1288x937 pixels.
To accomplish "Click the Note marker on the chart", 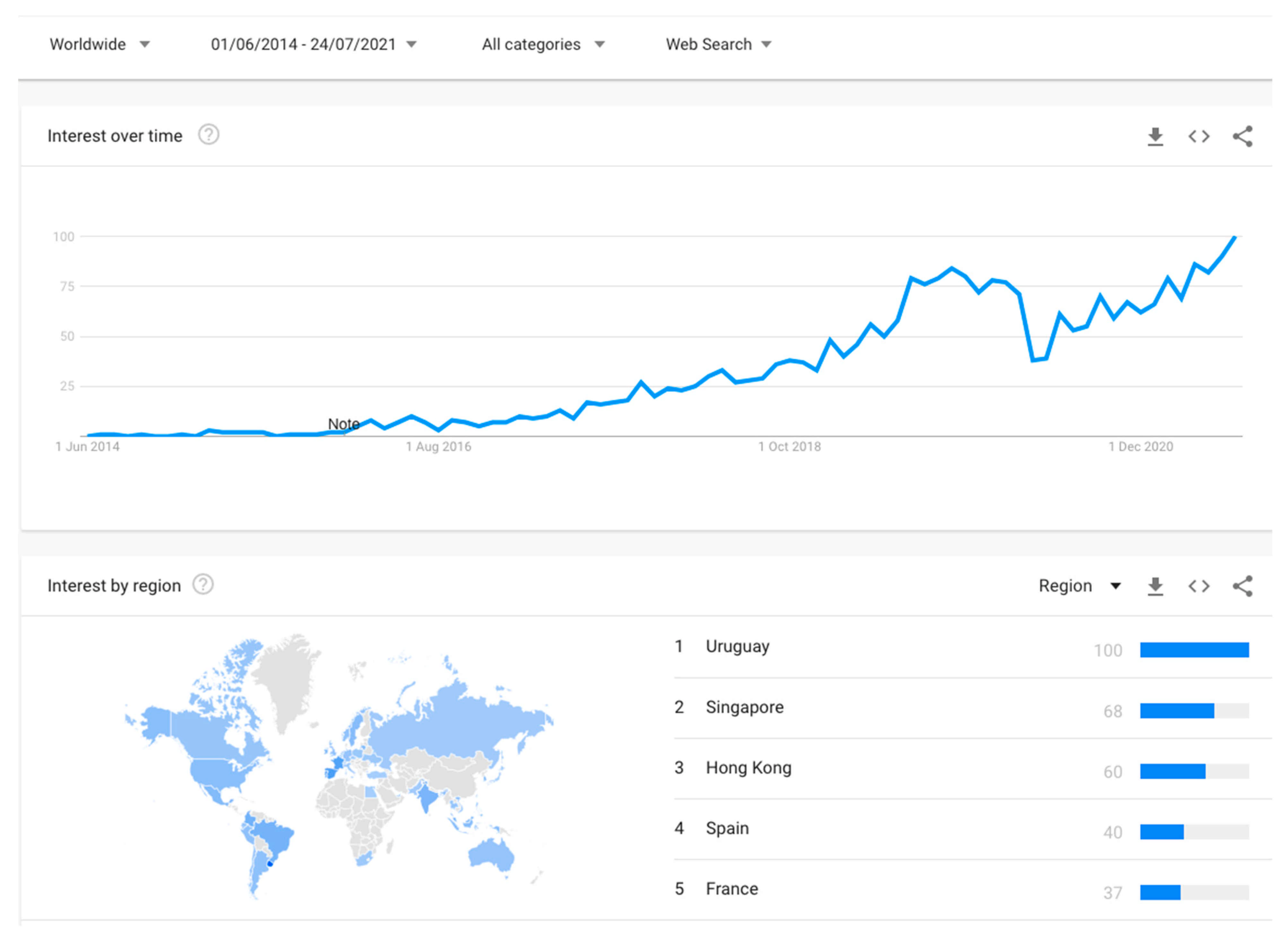I will (x=344, y=424).
